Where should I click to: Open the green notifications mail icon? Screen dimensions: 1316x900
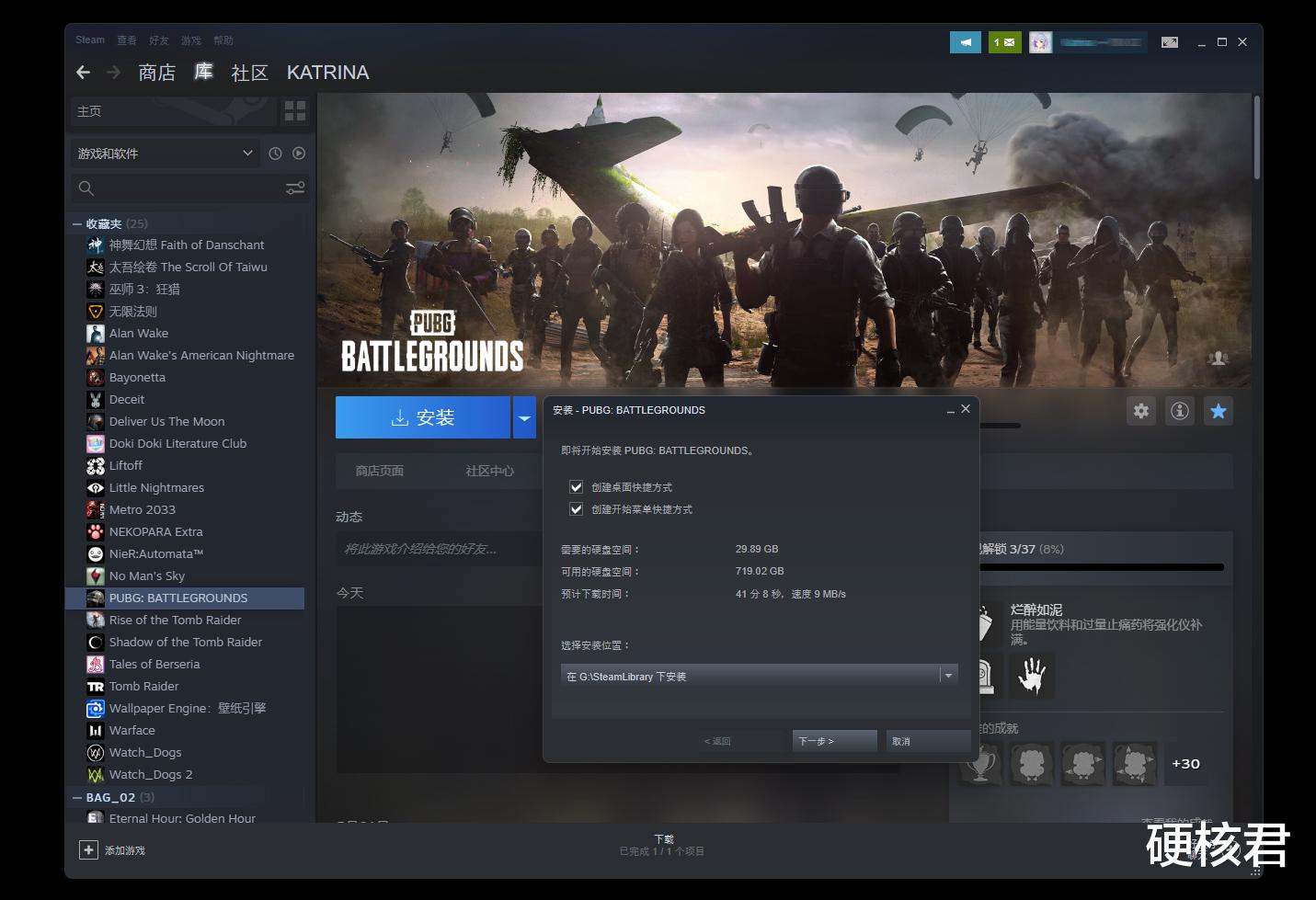[1005, 42]
